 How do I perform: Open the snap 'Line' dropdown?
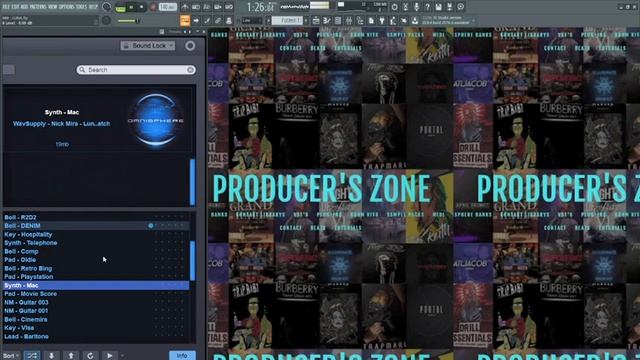[251, 20]
